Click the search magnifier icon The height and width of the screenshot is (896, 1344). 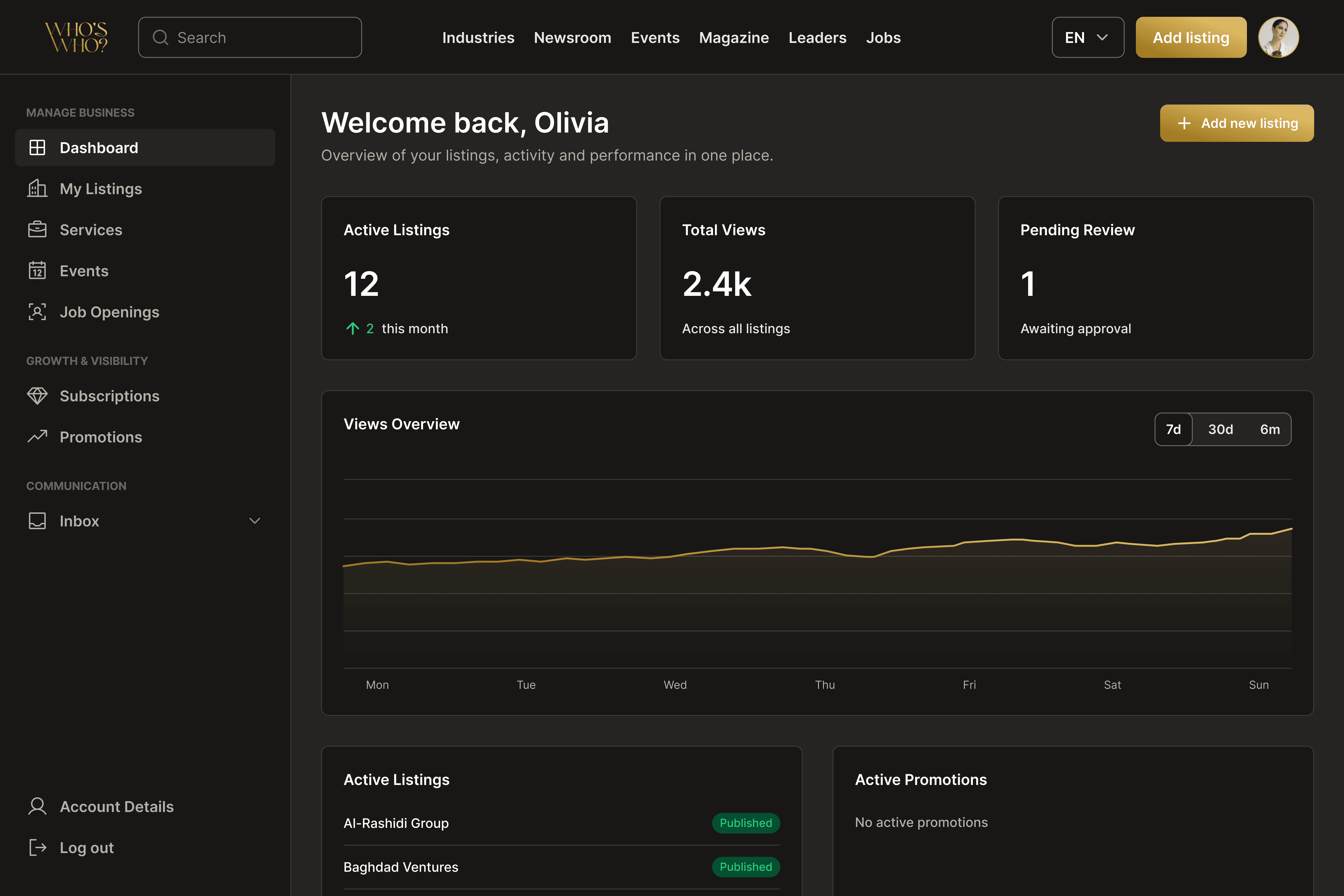pos(161,38)
